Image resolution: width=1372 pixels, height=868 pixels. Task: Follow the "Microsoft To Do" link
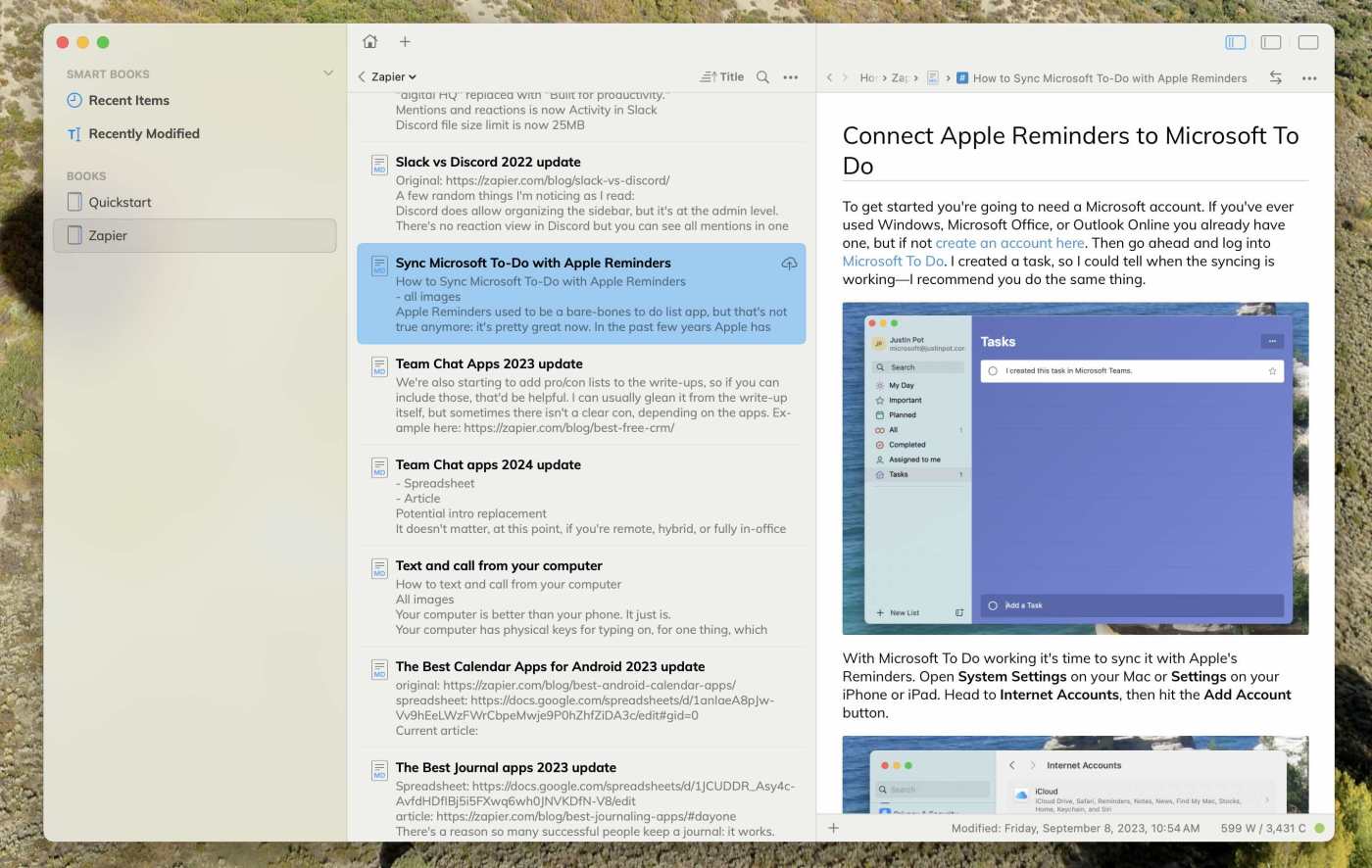[x=894, y=261]
